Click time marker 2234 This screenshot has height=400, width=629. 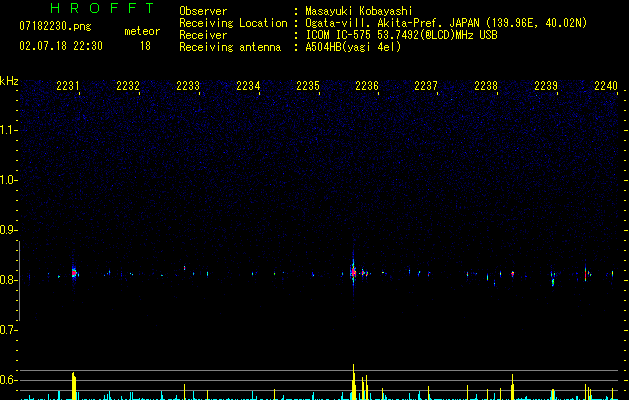(248, 86)
